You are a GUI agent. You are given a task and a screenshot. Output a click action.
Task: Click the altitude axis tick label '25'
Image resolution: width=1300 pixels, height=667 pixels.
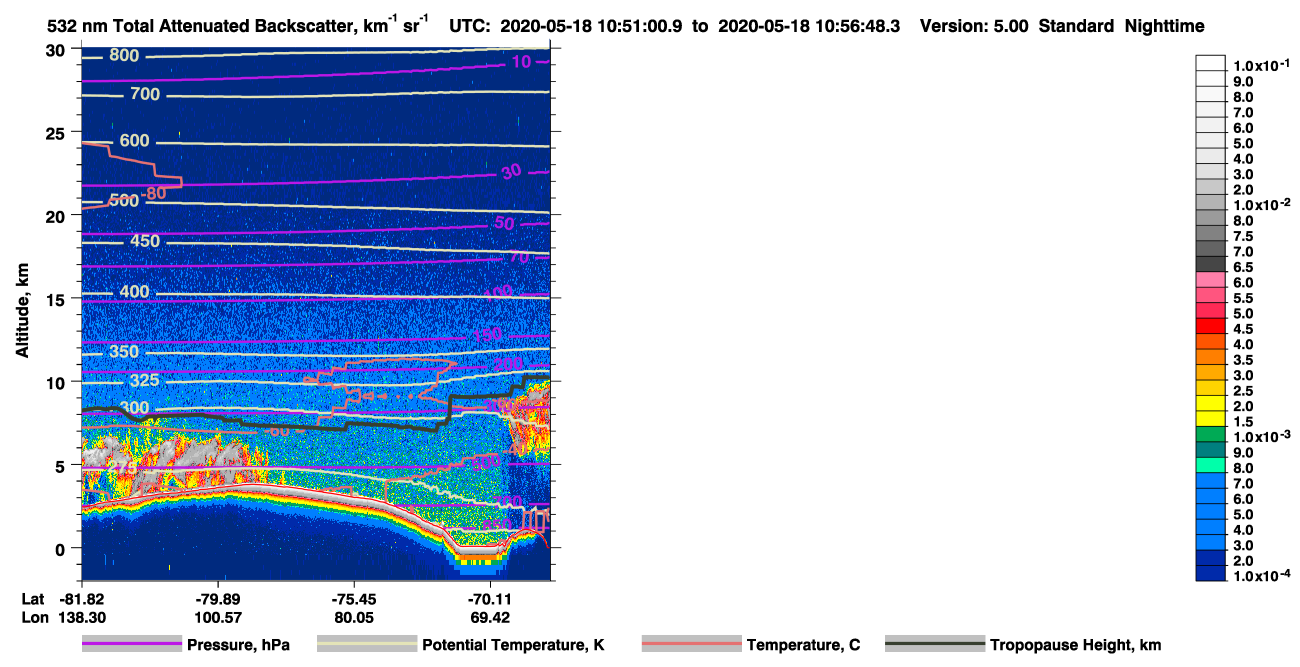(57, 132)
